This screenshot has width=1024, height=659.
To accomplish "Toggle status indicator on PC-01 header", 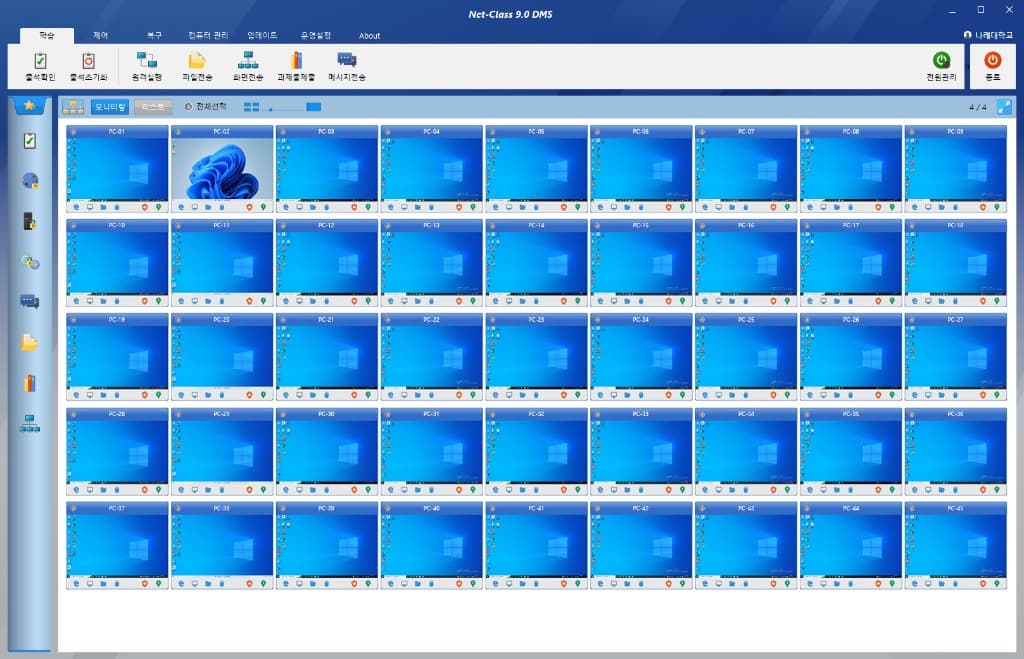I will 73,132.
